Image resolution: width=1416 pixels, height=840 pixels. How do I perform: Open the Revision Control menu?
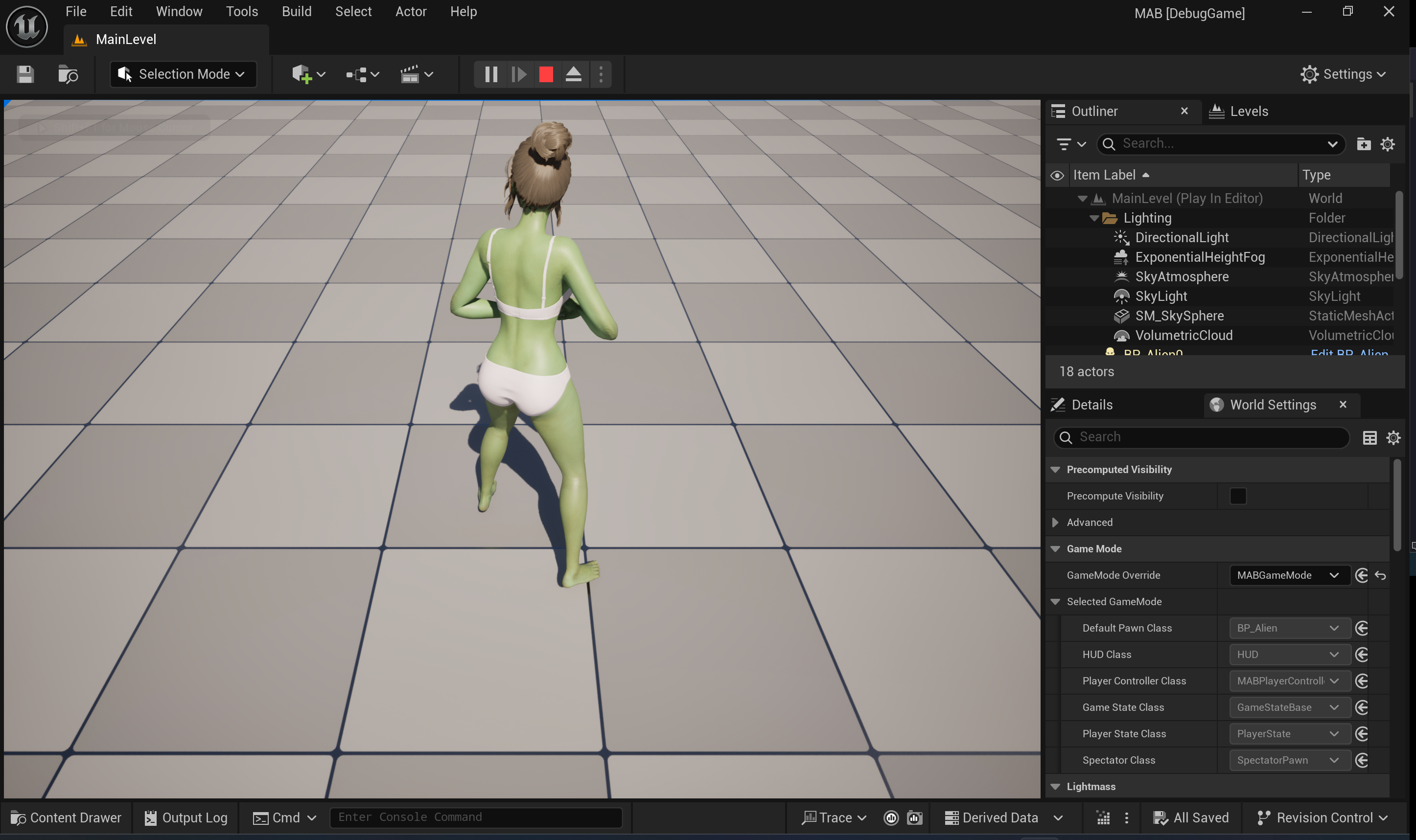click(x=1322, y=818)
